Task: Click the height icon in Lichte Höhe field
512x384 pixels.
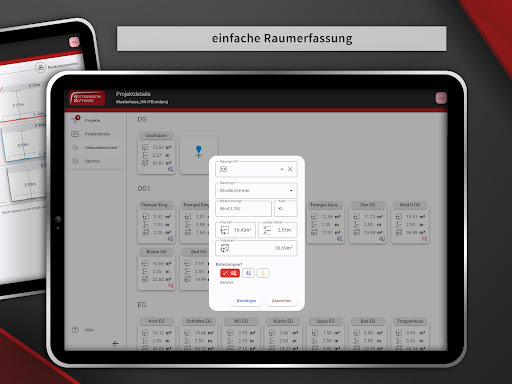Action: 267,230
